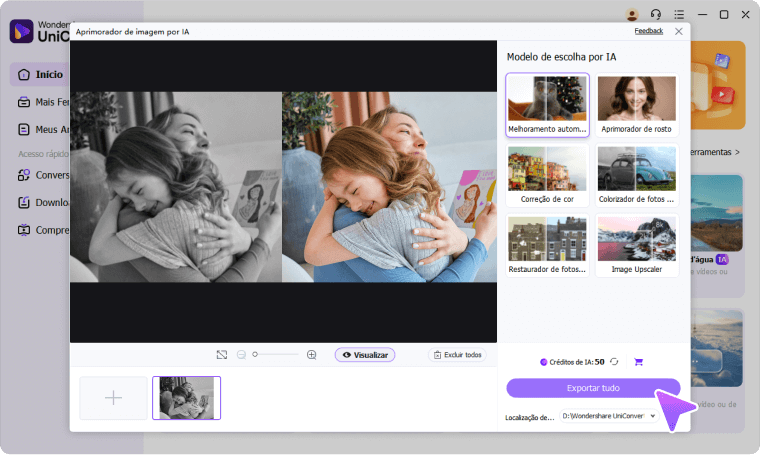Click the UniConverter logo icon
Viewport: 760px width, 455px height.
[21, 31]
